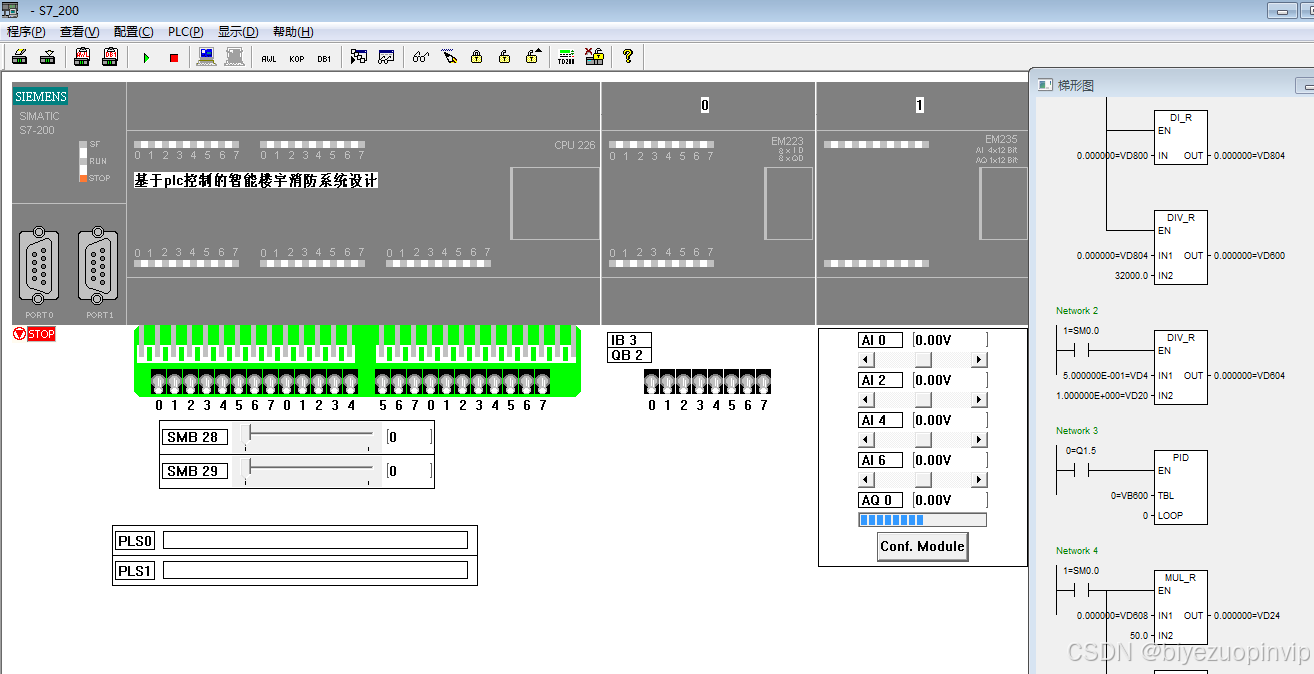Toggle CPU input switch I1.4
Viewport: 1314px width, 674px height.
(351, 381)
